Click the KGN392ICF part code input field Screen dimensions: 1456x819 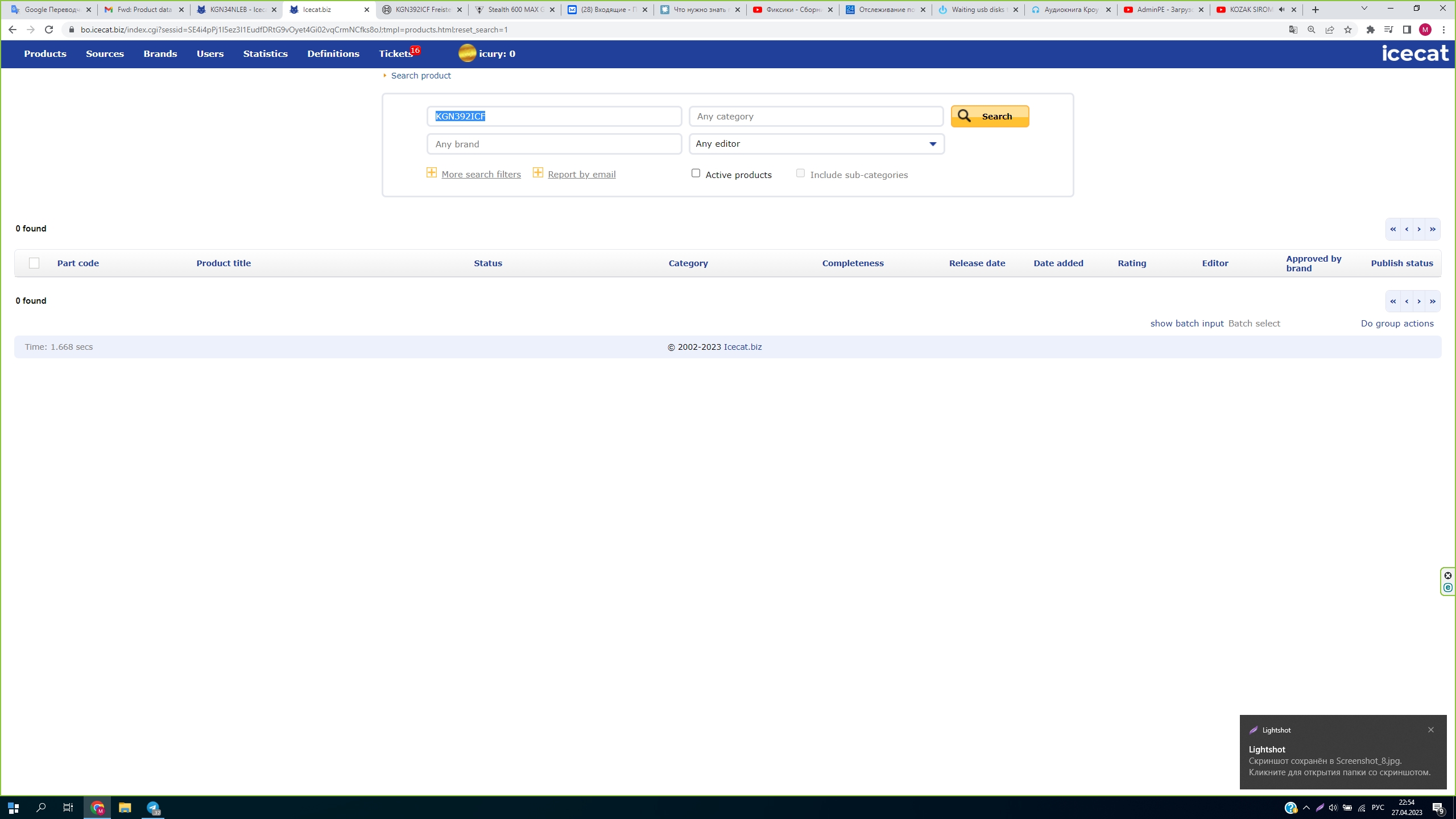[x=553, y=116]
